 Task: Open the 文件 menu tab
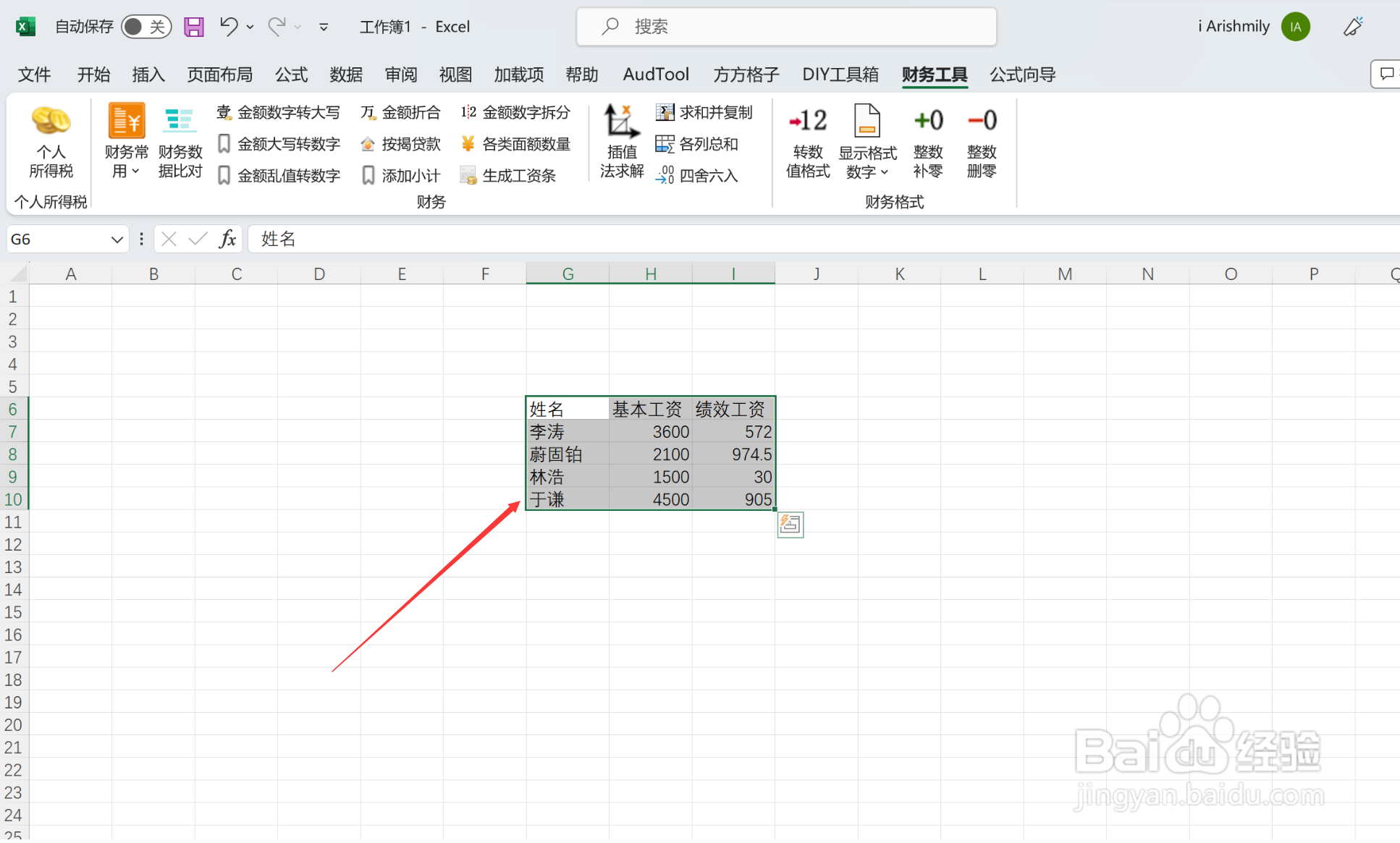point(34,75)
